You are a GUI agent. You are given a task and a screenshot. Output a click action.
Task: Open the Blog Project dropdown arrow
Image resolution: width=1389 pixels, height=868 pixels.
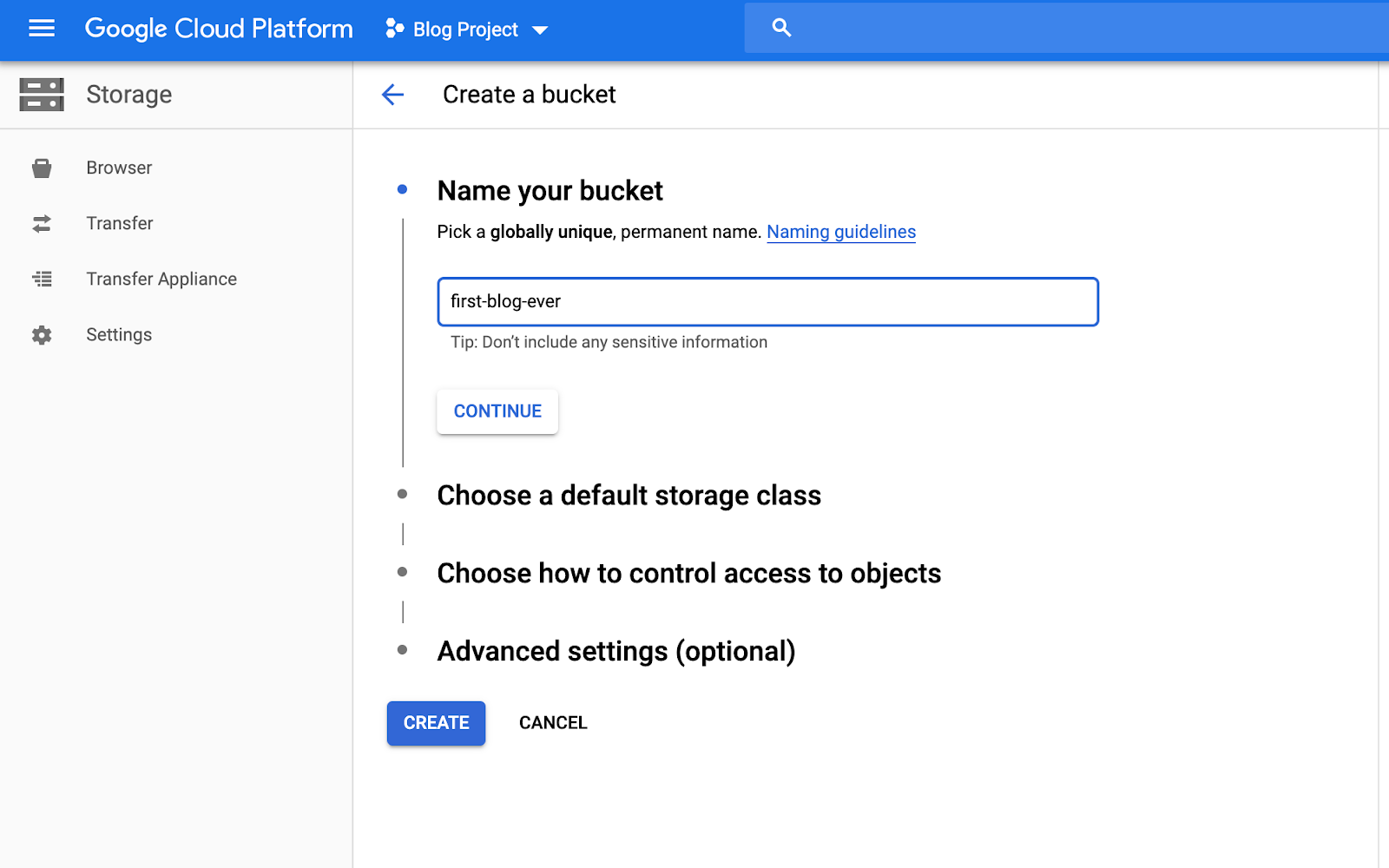(540, 30)
